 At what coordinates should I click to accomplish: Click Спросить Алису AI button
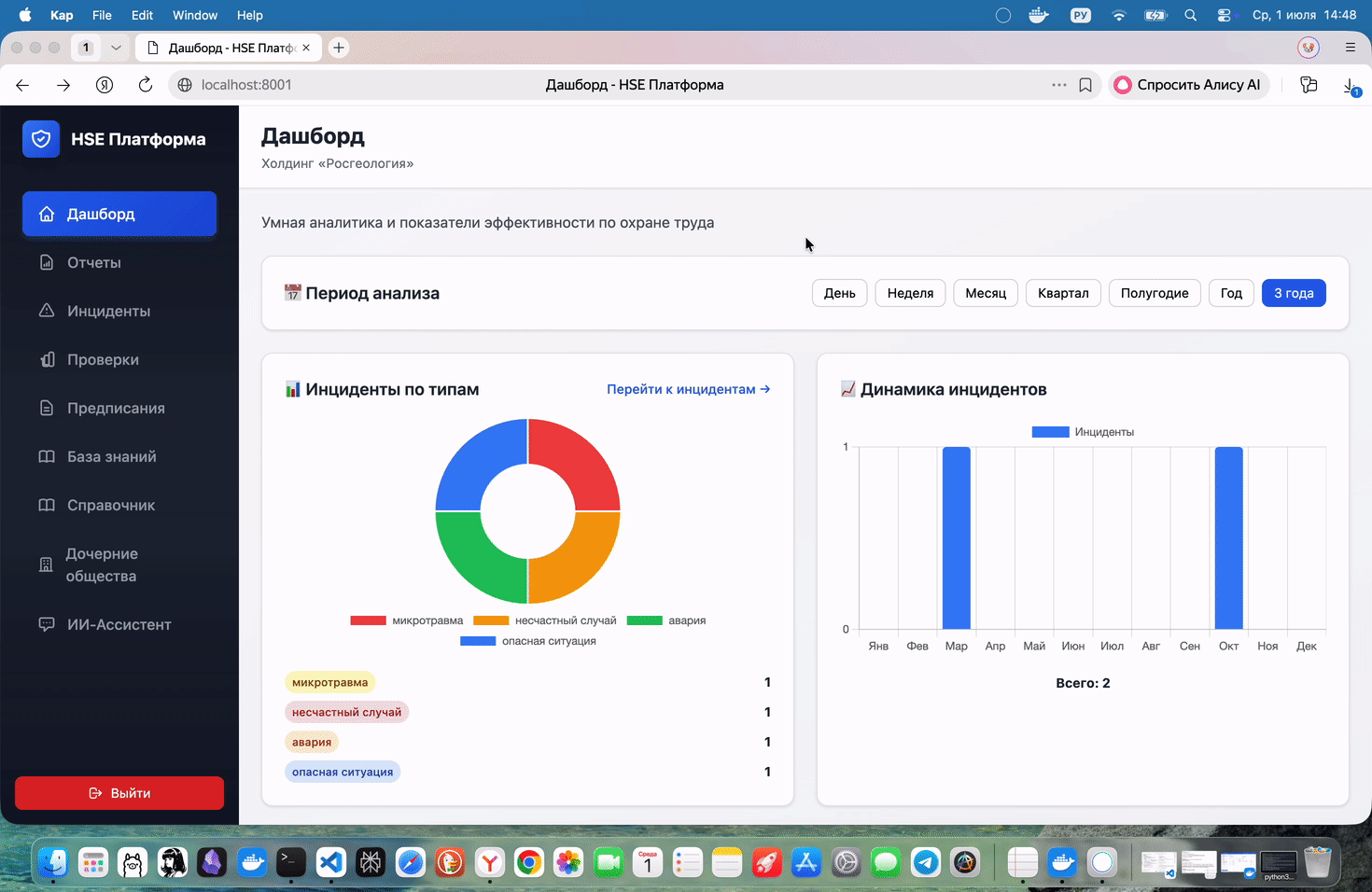click(1188, 85)
